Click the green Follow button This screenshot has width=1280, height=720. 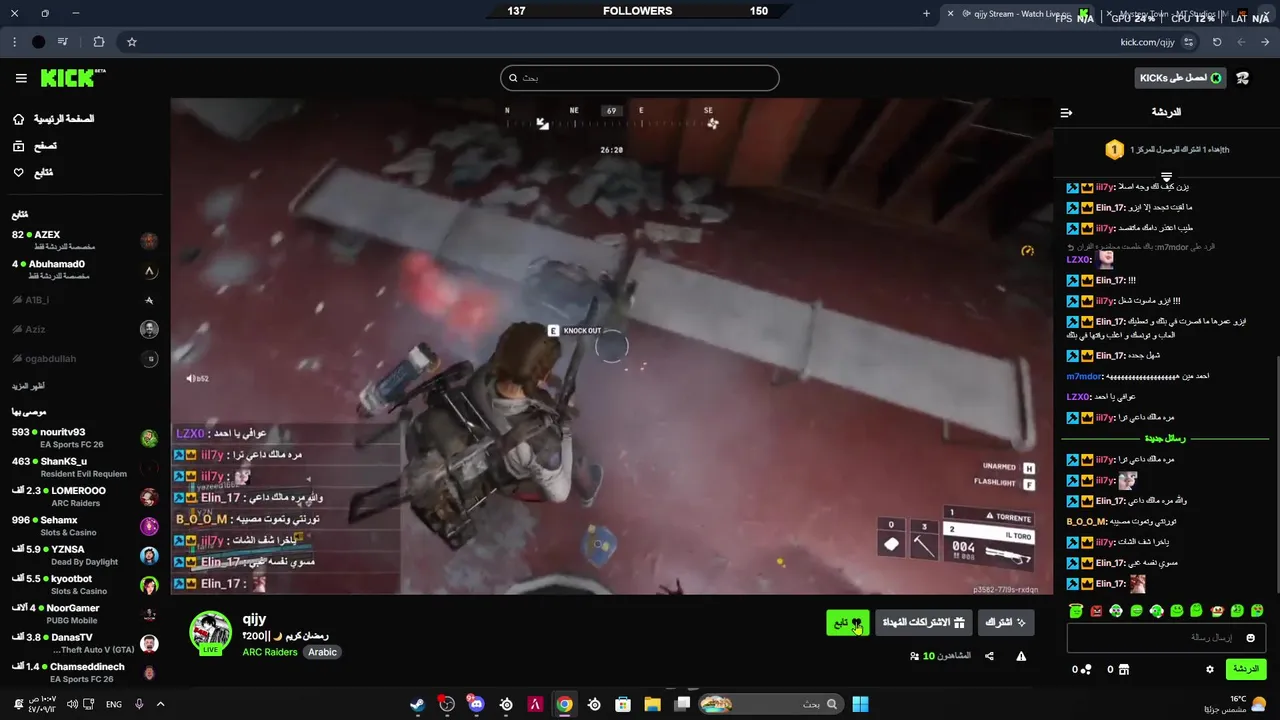(848, 622)
